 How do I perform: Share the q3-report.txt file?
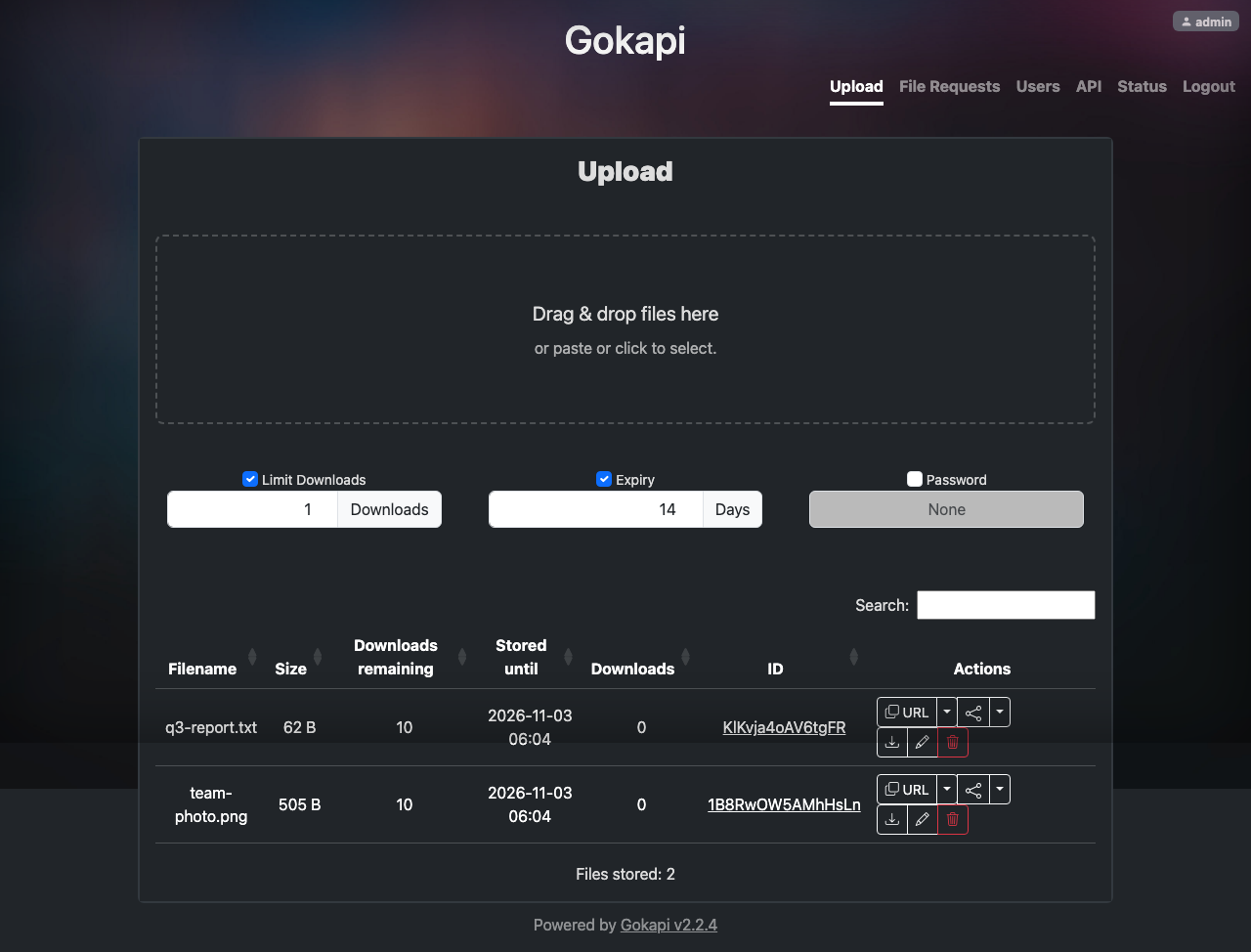pyautogui.click(x=973, y=713)
